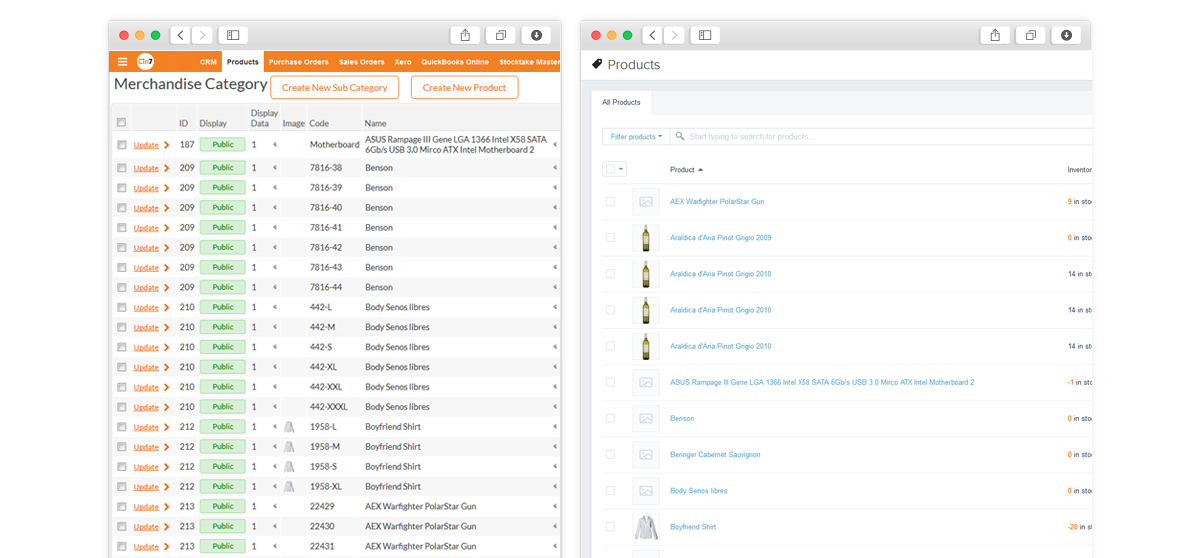The width and height of the screenshot is (1200, 558).
Task: Go forward in the Merchandise Category window
Action: (202, 35)
